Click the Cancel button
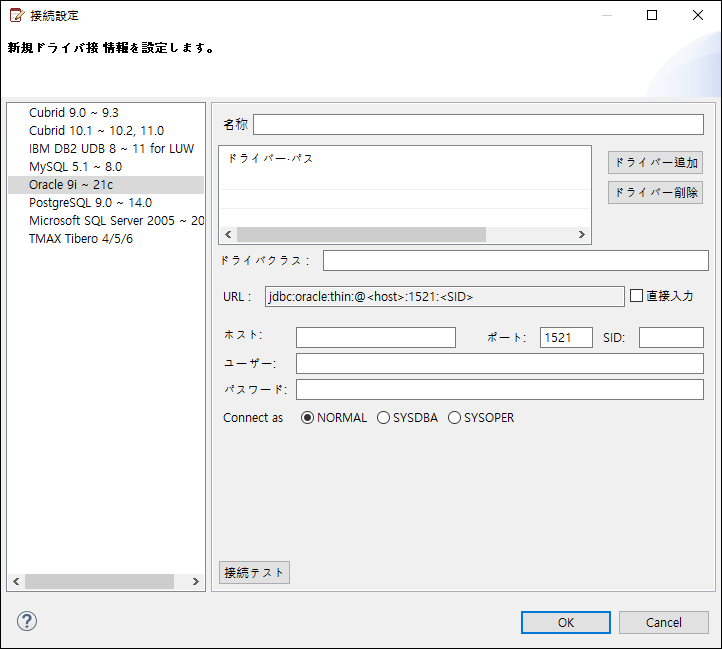722x649 pixels. pyautogui.click(x=664, y=623)
